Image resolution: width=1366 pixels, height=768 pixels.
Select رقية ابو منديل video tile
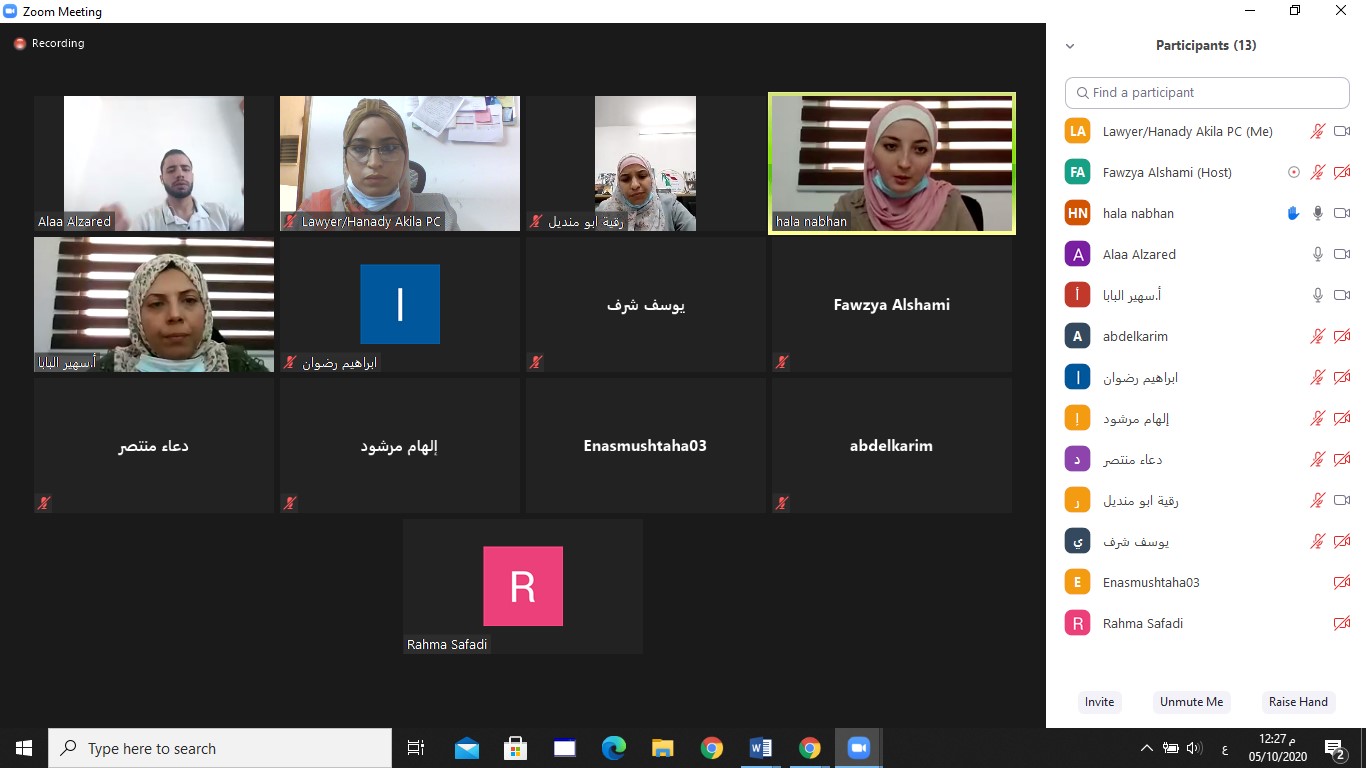(x=646, y=164)
